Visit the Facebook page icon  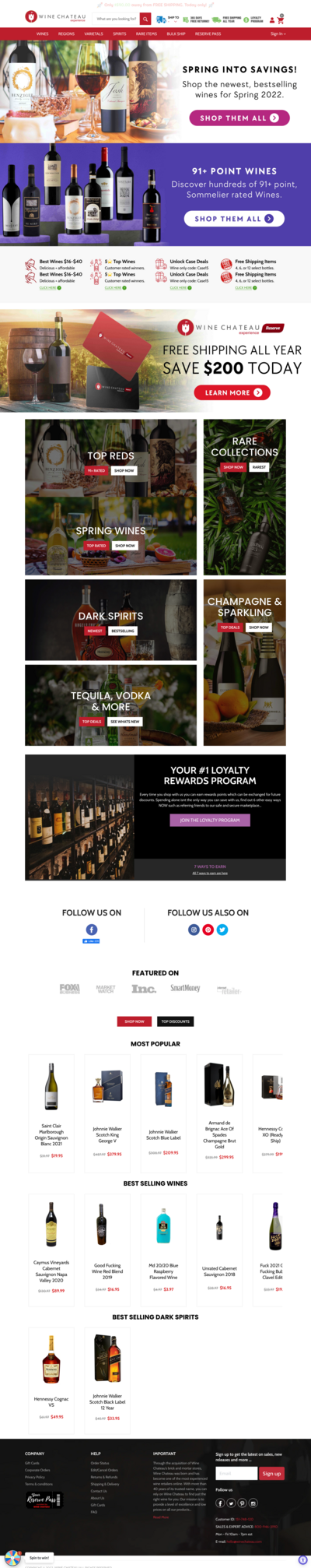(x=92, y=930)
